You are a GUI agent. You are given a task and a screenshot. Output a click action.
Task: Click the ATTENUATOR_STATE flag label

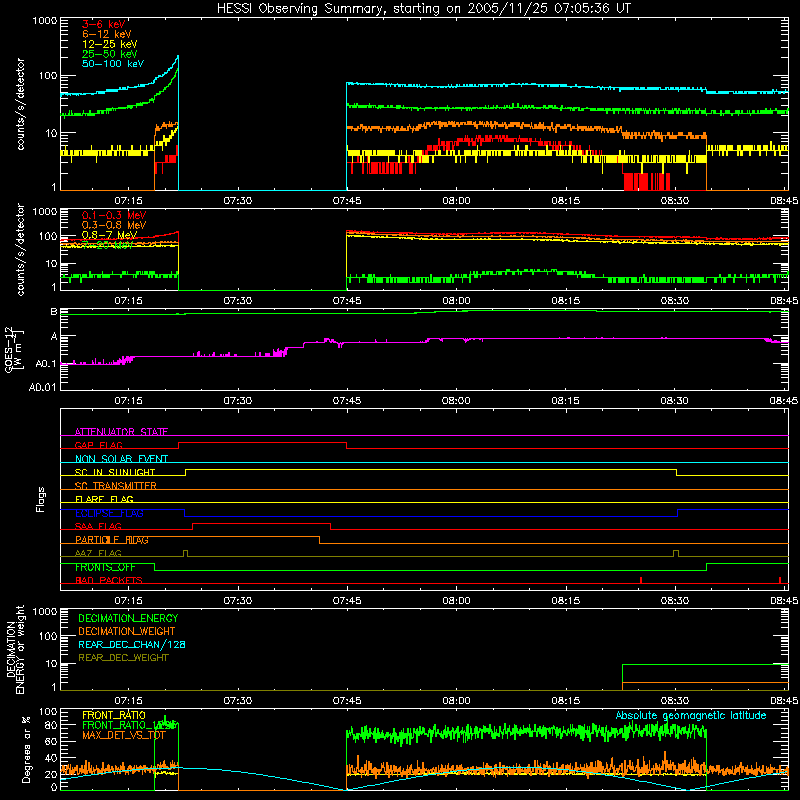pos(121,432)
